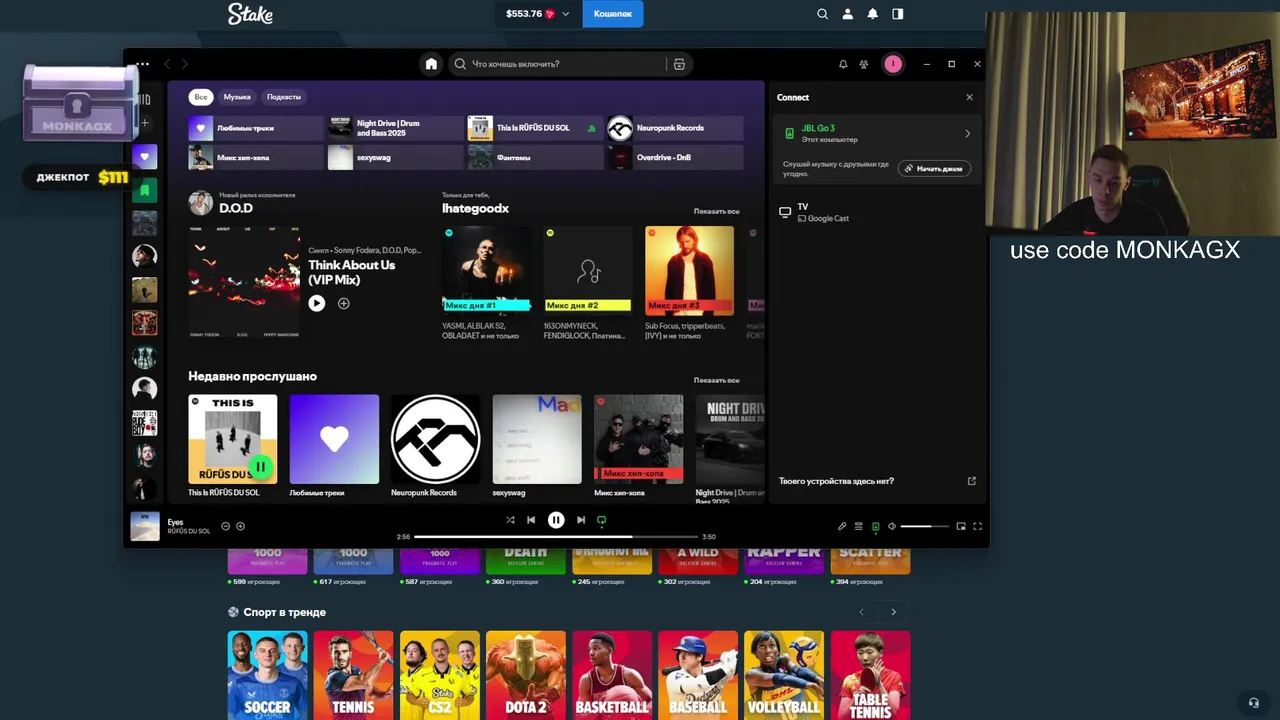Open DOTA 2 sport tile on Stake
1280x720 pixels.
526,675
